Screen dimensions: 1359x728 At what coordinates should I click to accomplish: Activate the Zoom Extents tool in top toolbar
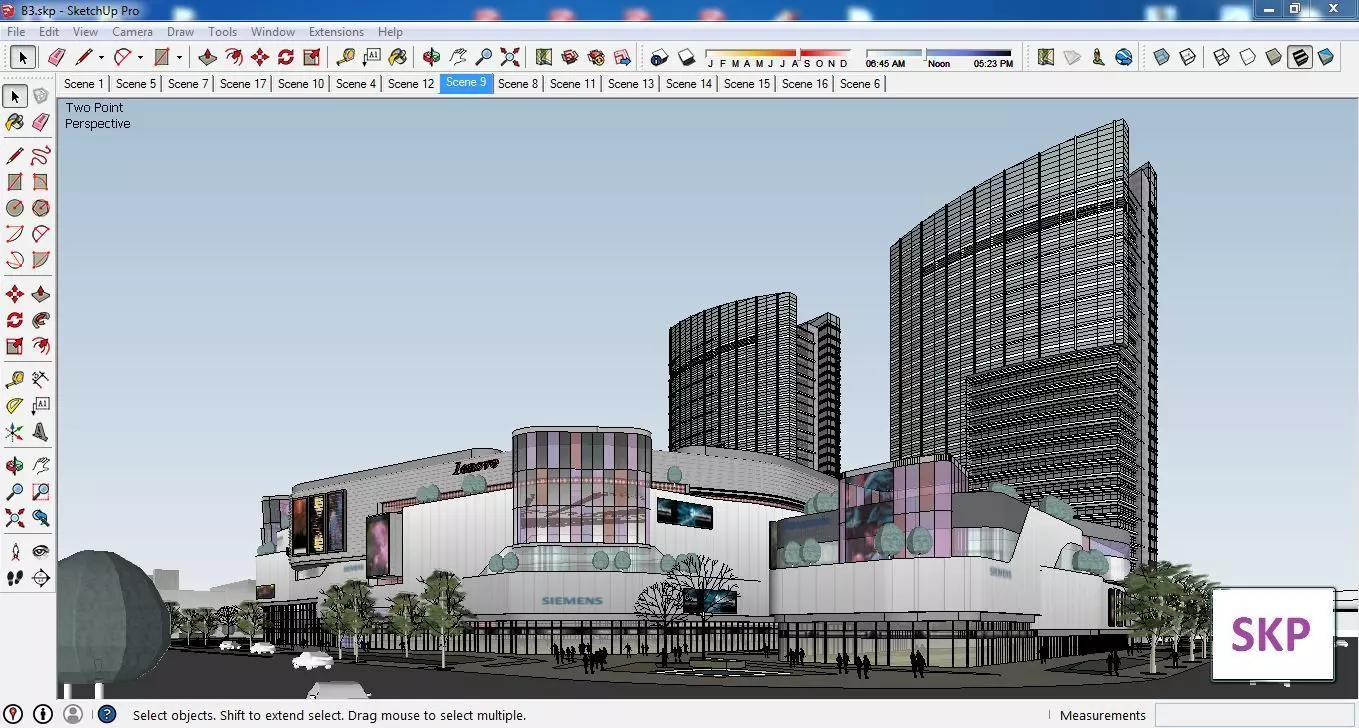click(x=510, y=57)
